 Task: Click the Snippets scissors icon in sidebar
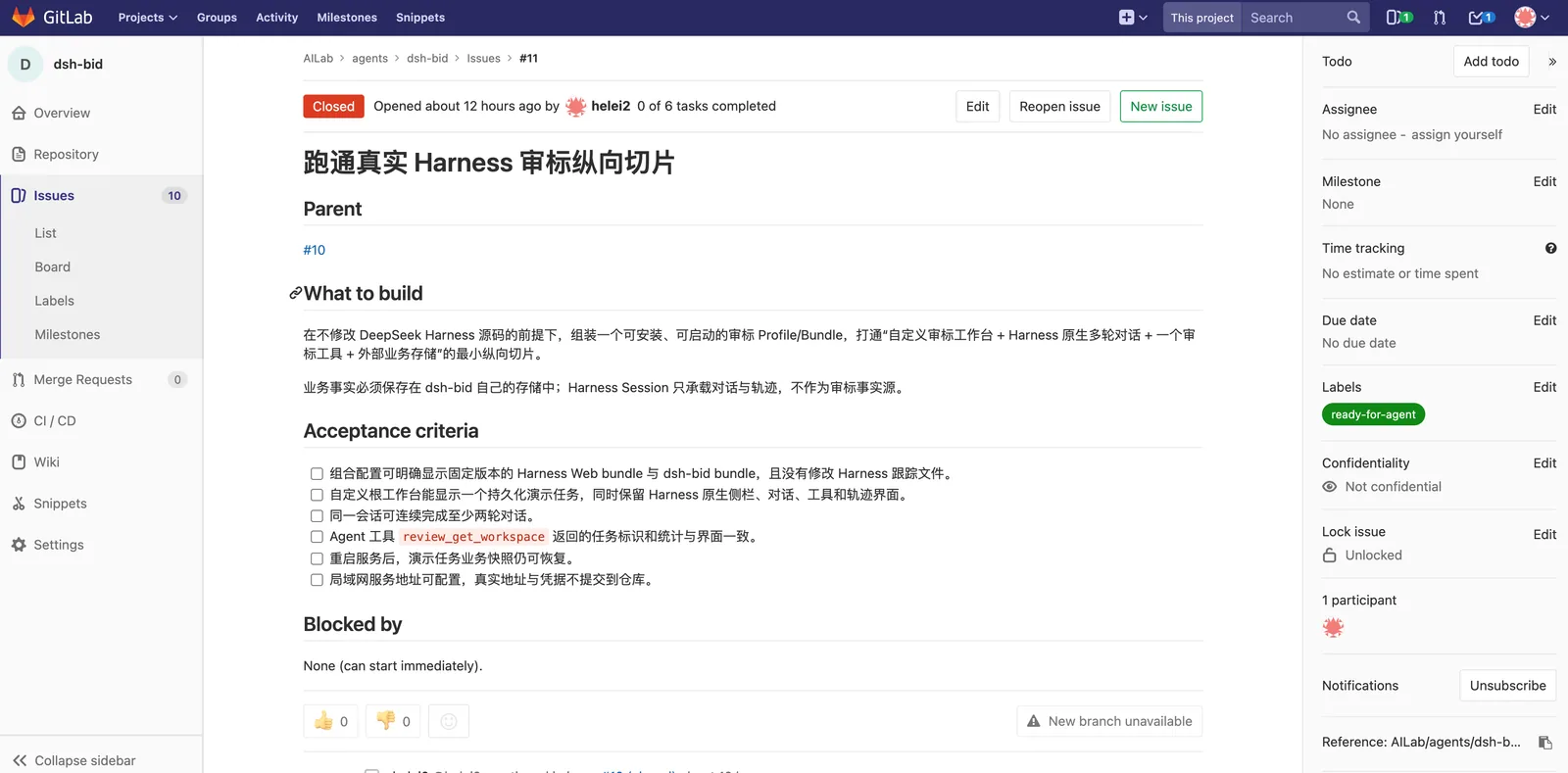[x=19, y=504]
